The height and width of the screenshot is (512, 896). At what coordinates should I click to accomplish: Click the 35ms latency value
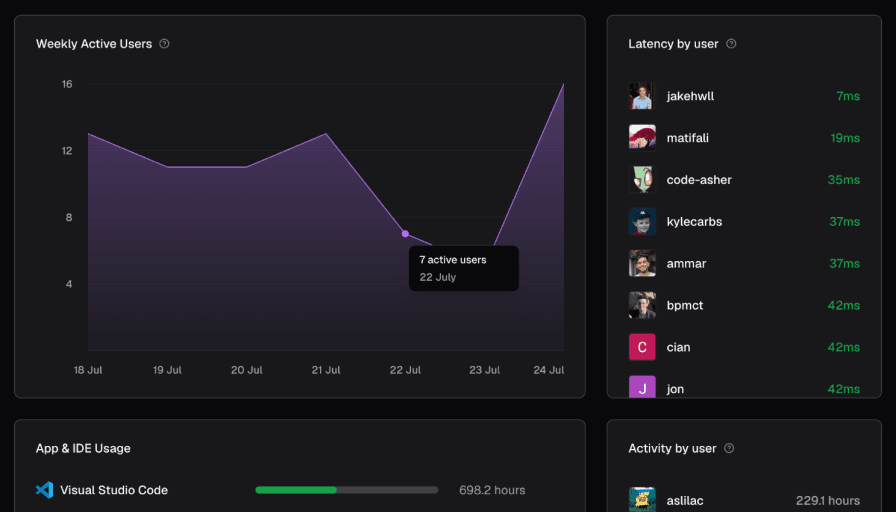(843, 179)
